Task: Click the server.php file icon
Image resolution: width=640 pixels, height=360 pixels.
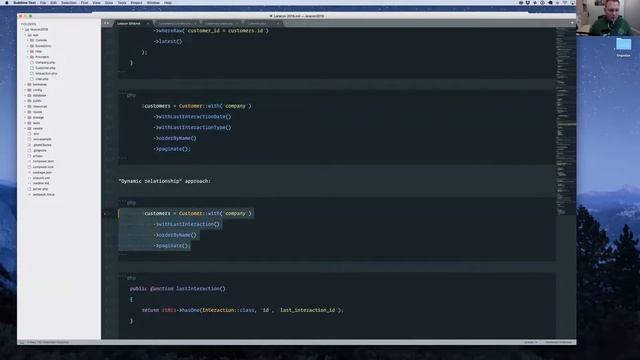Action: (x=29, y=189)
